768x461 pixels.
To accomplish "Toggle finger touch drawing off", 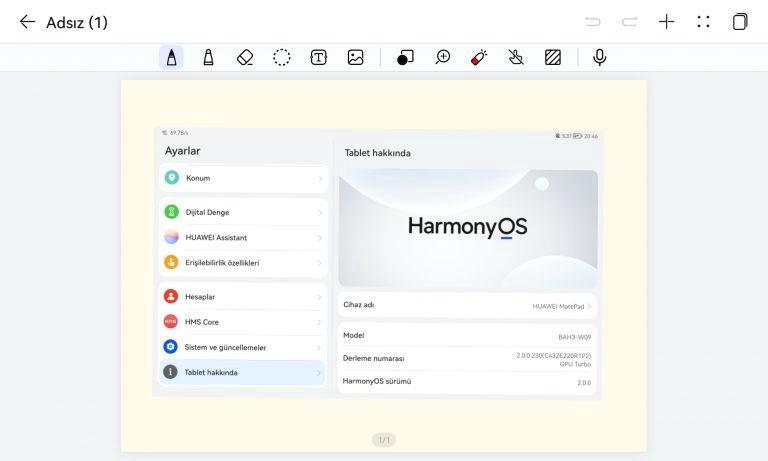I will click(x=516, y=57).
